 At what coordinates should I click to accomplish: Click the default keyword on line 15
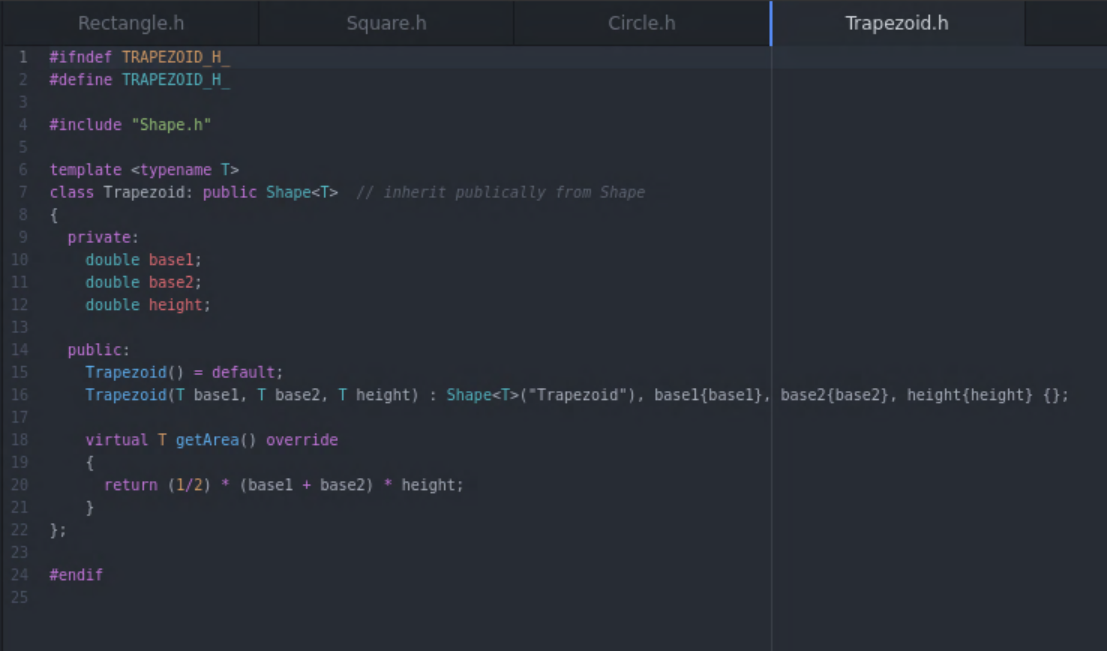tap(243, 373)
